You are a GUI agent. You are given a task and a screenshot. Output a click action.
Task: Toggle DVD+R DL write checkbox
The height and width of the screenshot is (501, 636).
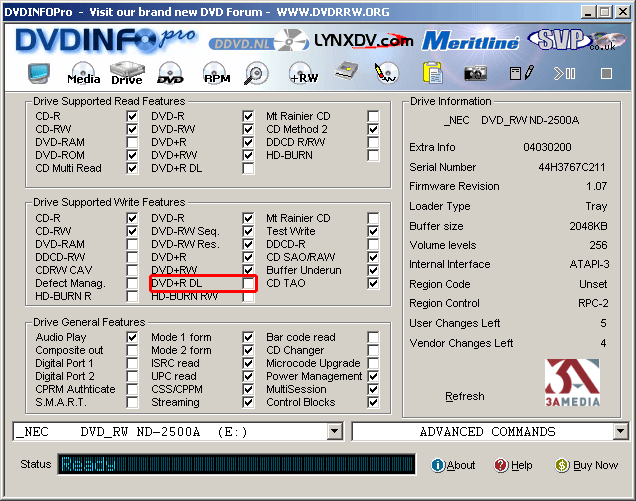248,283
